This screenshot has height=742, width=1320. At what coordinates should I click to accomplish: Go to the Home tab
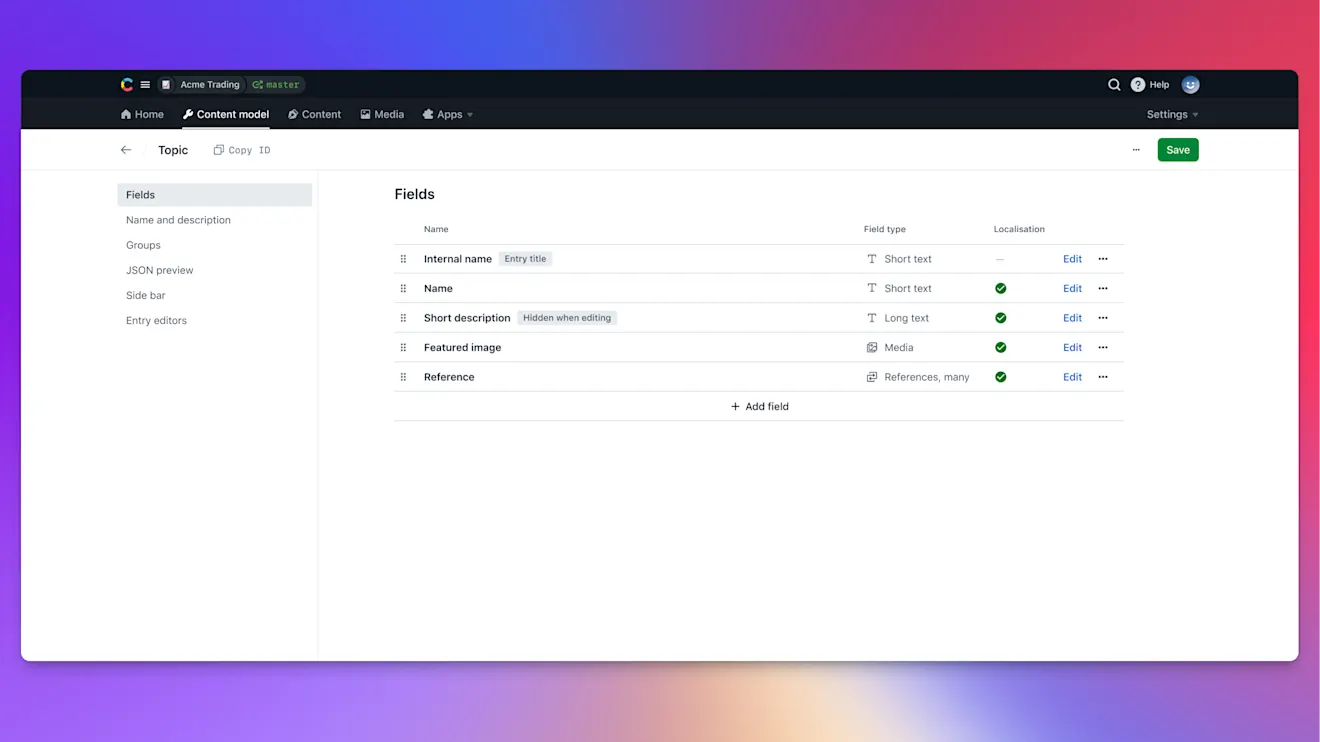(x=142, y=114)
